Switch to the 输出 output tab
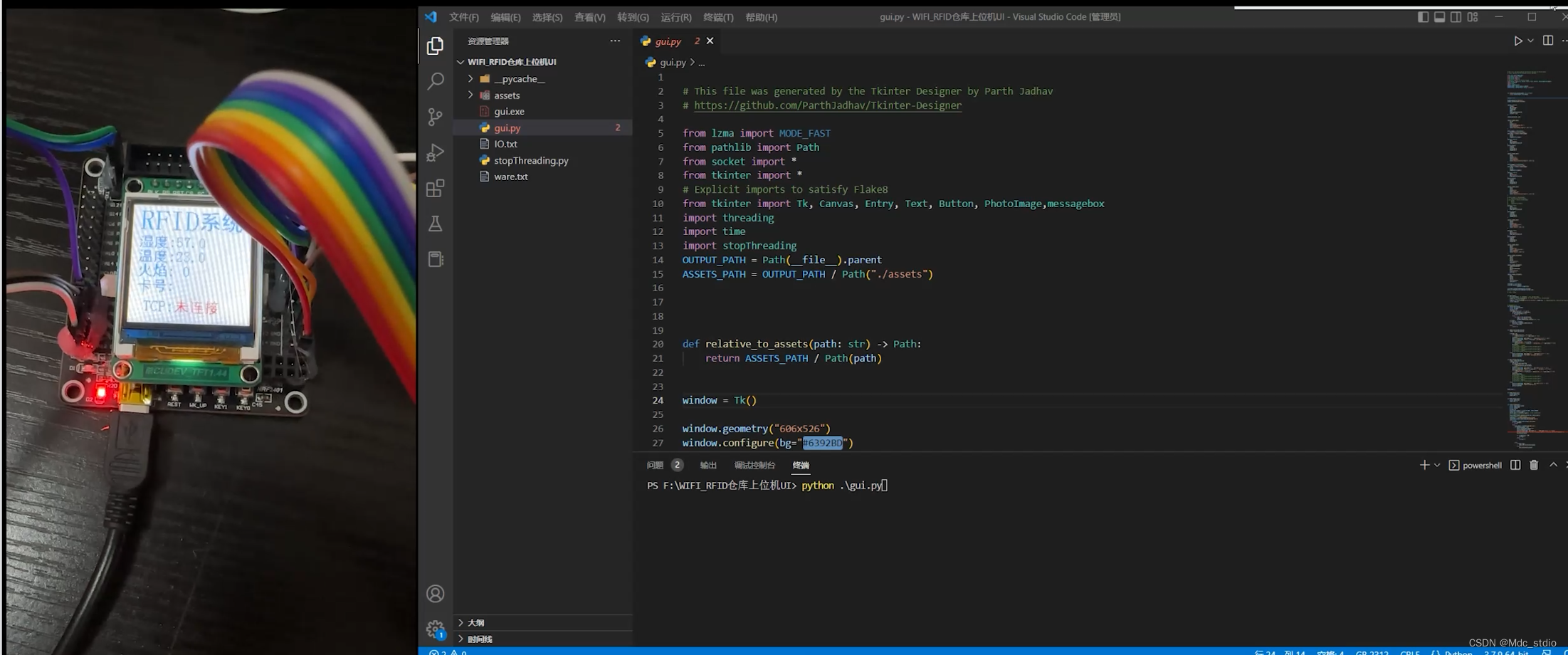 [x=708, y=465]
